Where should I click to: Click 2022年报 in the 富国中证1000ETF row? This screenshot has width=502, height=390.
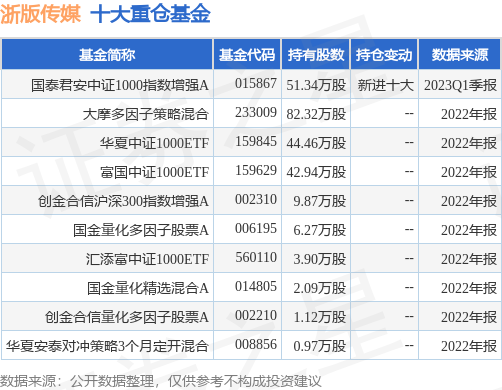tap(469, 172)
